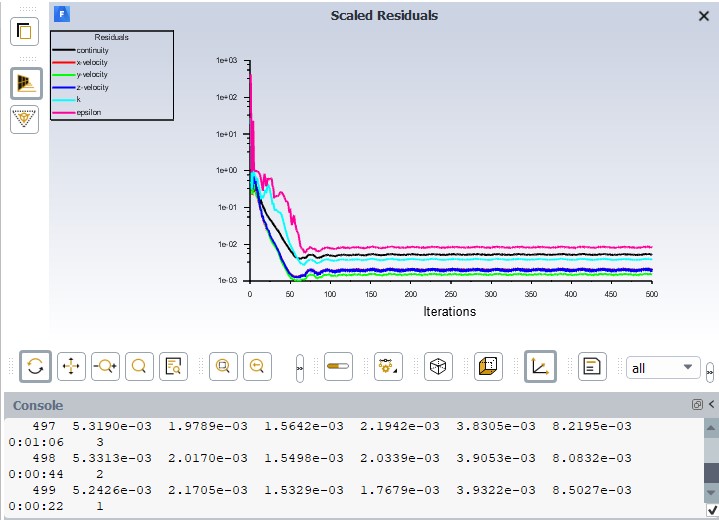Click the 'Console' panel header label
Screen dimensions: 719x520
pyautogui.click(x=38, y=405)
